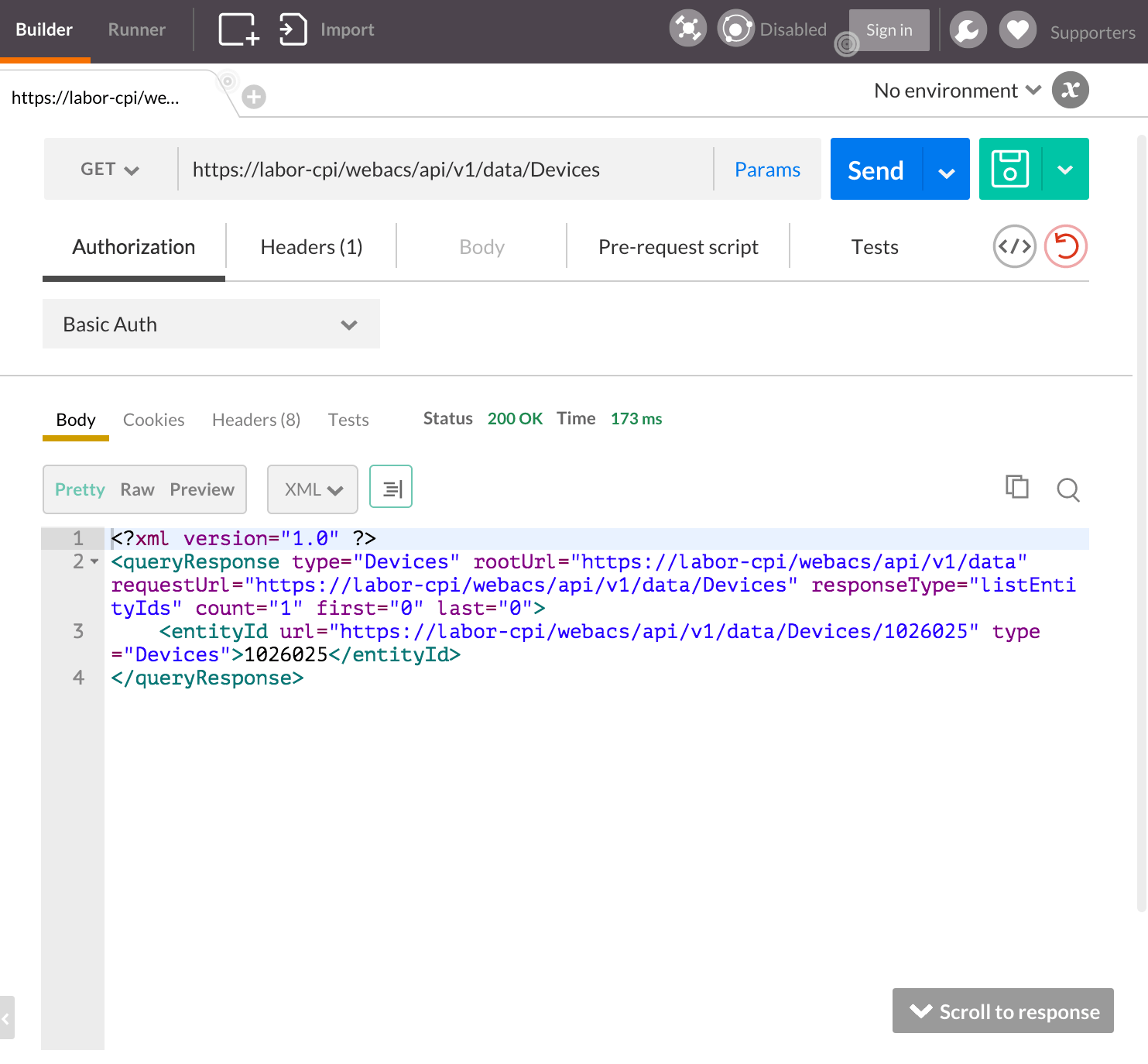Switch response view to Raw
The height and width of the screenshot is (1064, 1148).
(137, 489)
